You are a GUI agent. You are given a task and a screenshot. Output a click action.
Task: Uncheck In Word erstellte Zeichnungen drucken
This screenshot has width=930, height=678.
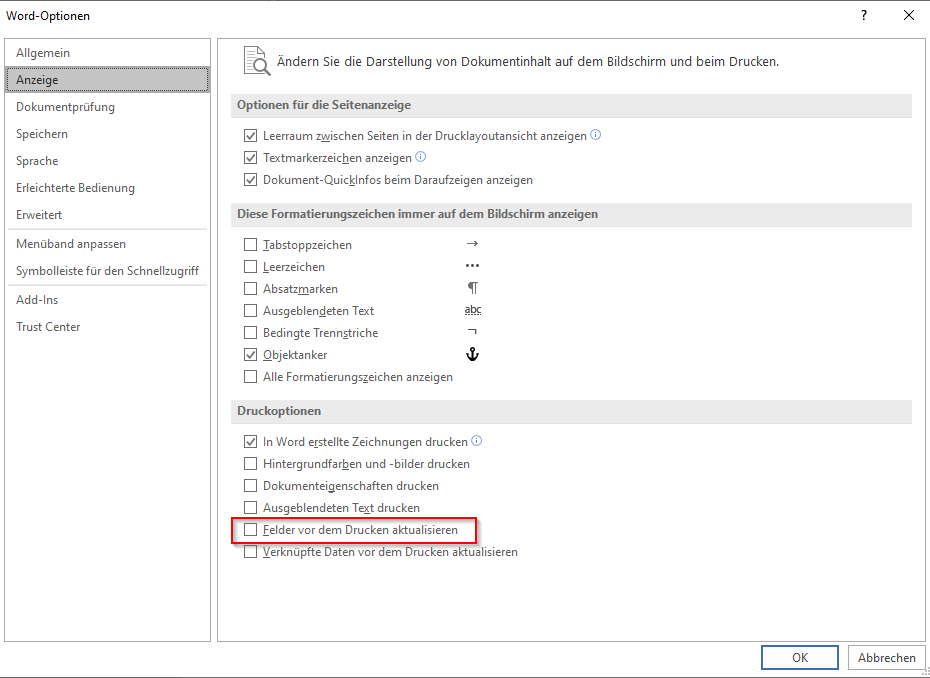(250, 442)
